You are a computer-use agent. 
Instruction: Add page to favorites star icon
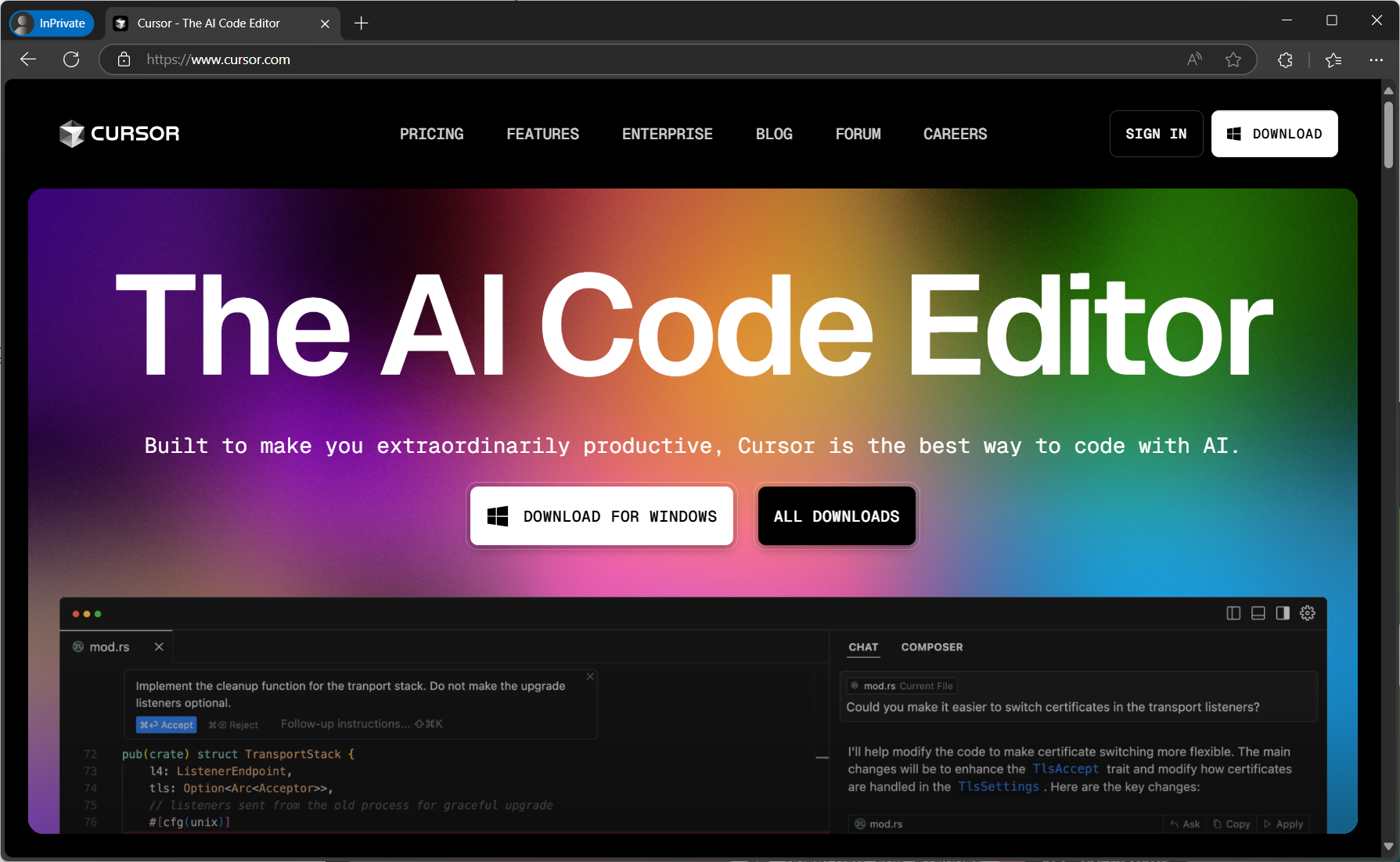pyautogui.click(x=1233, y=59)
